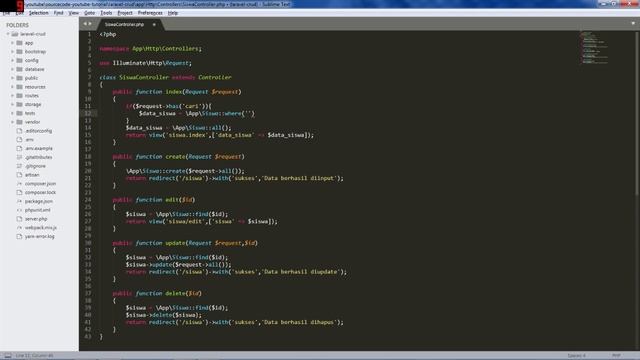Click the server.php file icon

19,219
